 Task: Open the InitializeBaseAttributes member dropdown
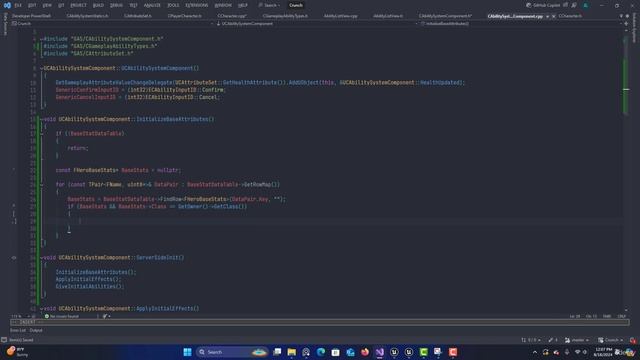[x=521, y=24]
